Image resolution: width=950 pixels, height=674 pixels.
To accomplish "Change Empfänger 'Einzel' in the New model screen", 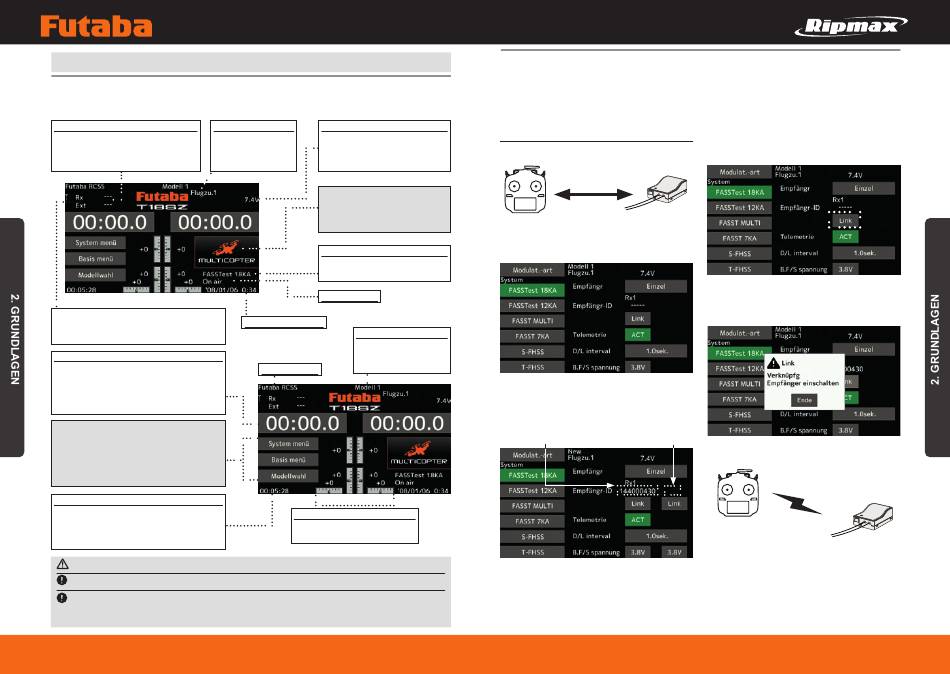I will (x=656, y=472).
